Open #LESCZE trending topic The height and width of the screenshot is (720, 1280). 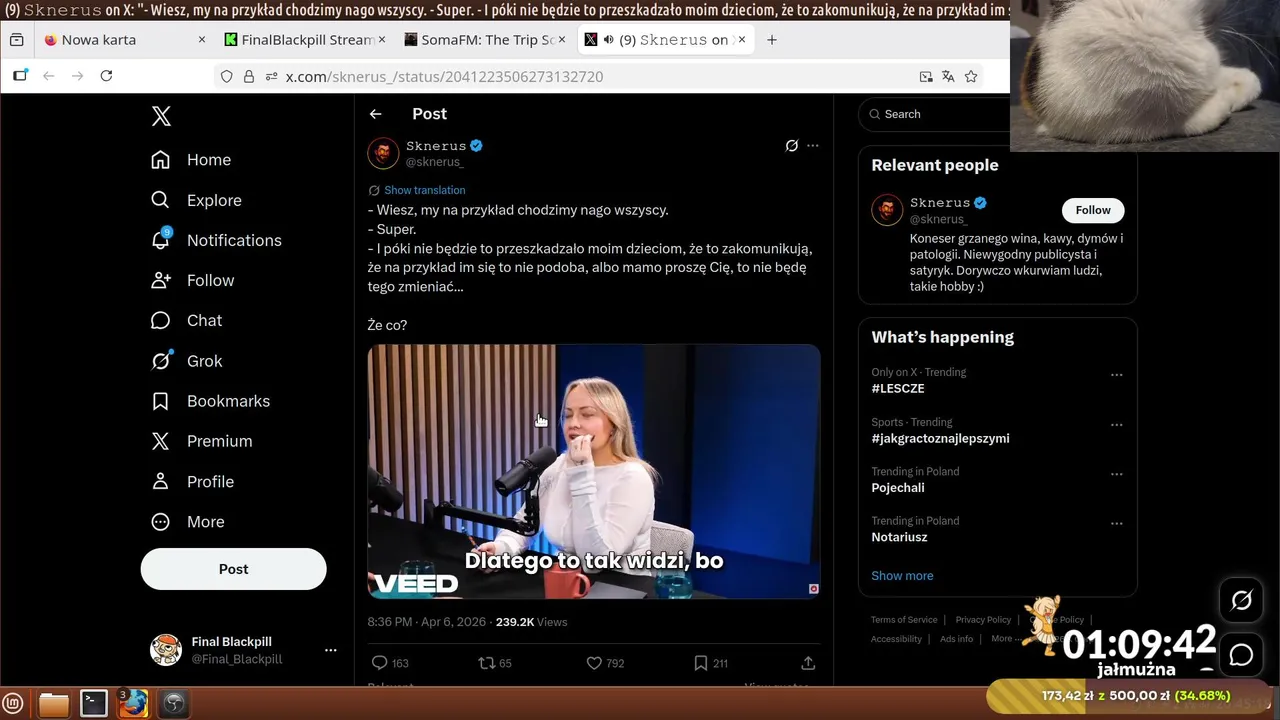coord(898,389)
